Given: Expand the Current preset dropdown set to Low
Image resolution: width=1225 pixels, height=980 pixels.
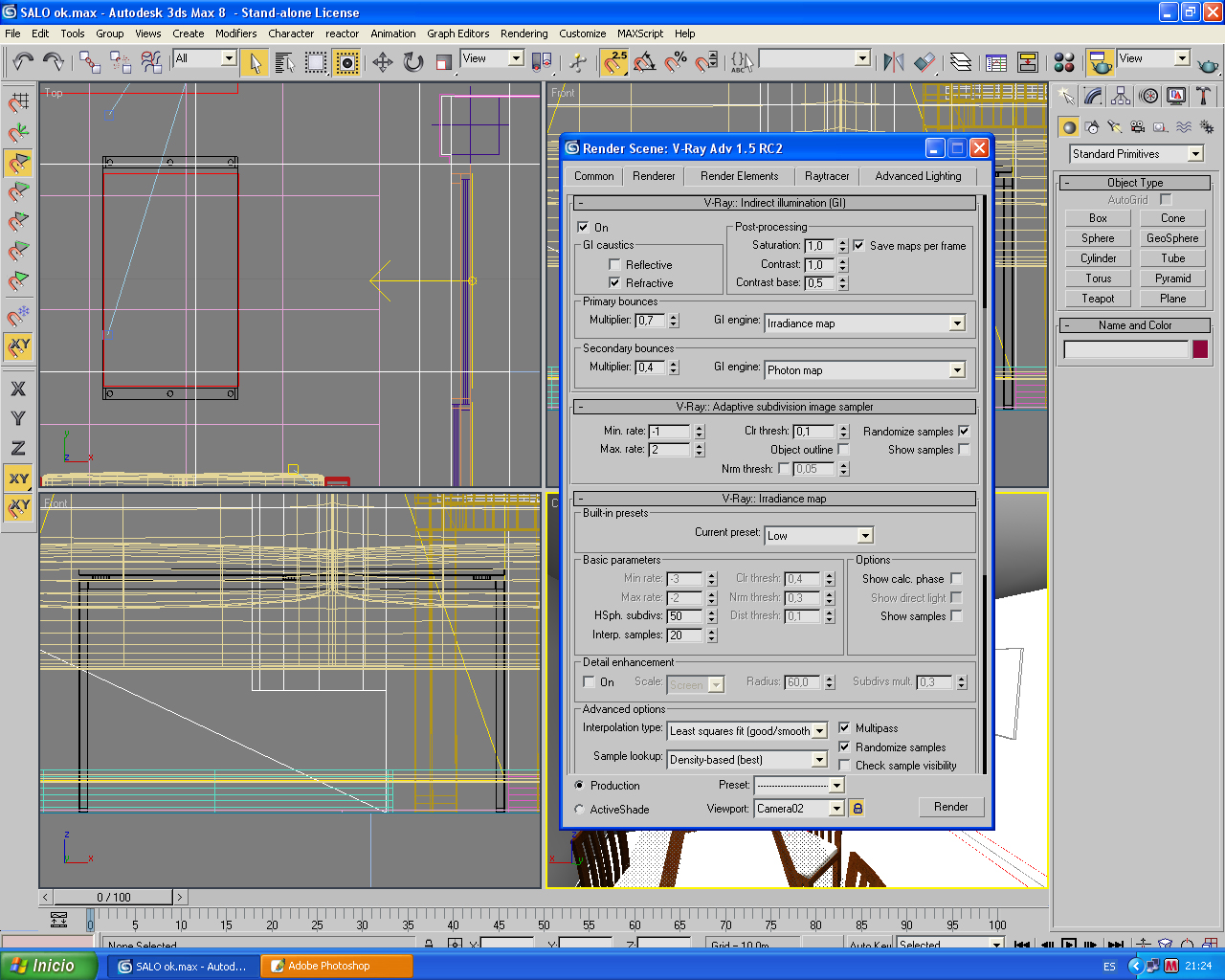Looking at the screenshot, I should [865, 536].
